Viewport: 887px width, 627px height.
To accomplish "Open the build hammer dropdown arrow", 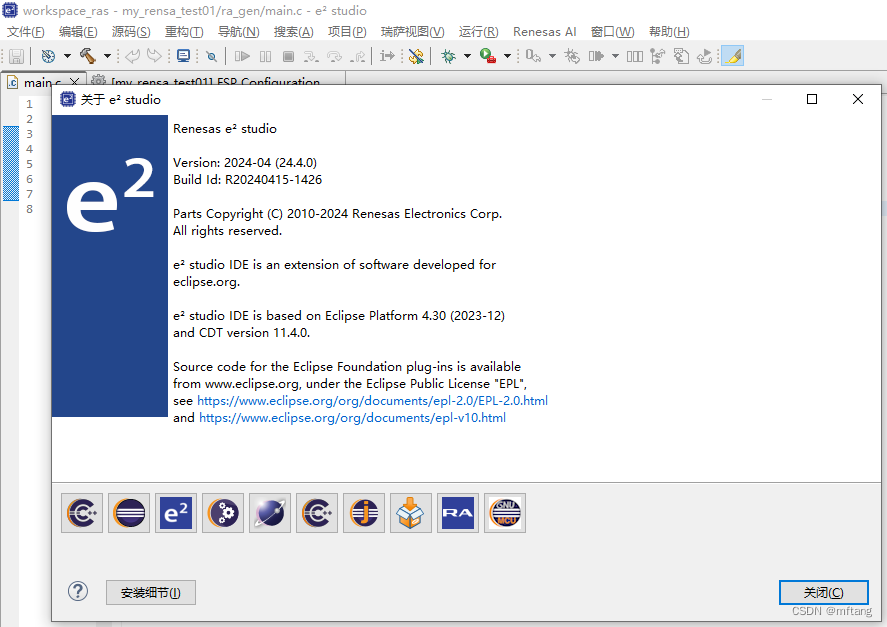I will [x=106, y=57].
